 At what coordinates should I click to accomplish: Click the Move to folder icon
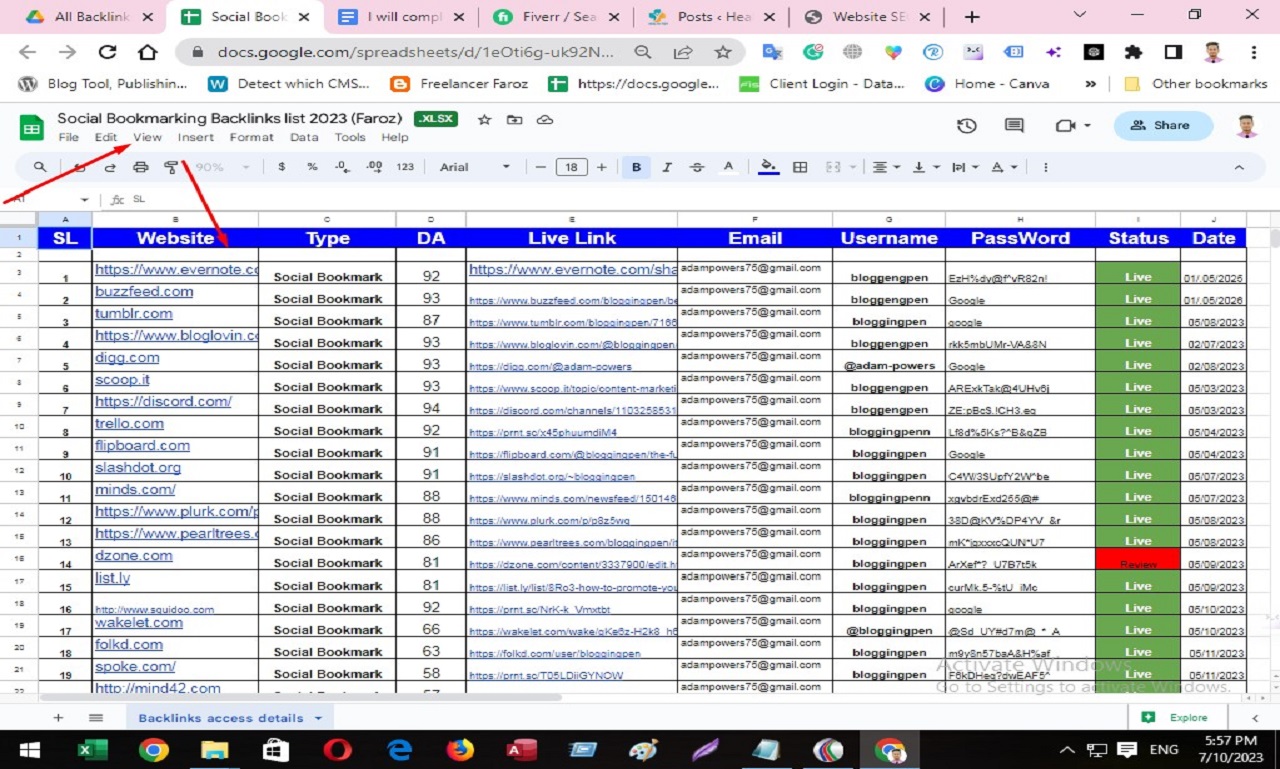pos(514,120)
